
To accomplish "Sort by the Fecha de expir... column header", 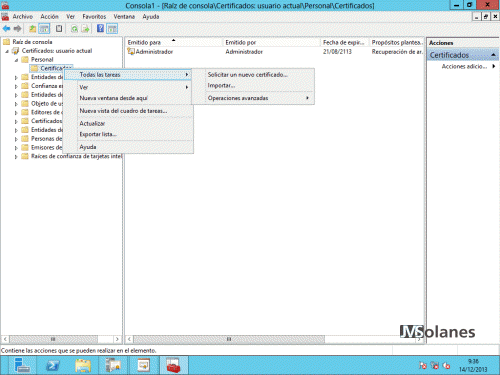I will pos(345,42).
